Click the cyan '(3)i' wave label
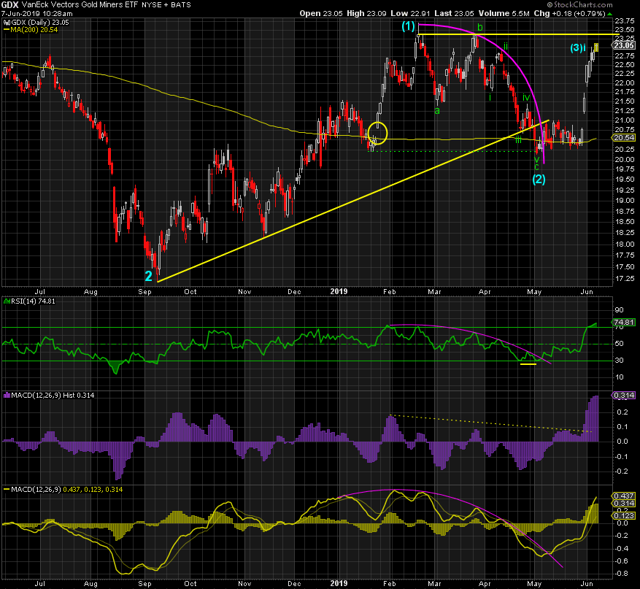Screen dimensions: 640x589 578,48
